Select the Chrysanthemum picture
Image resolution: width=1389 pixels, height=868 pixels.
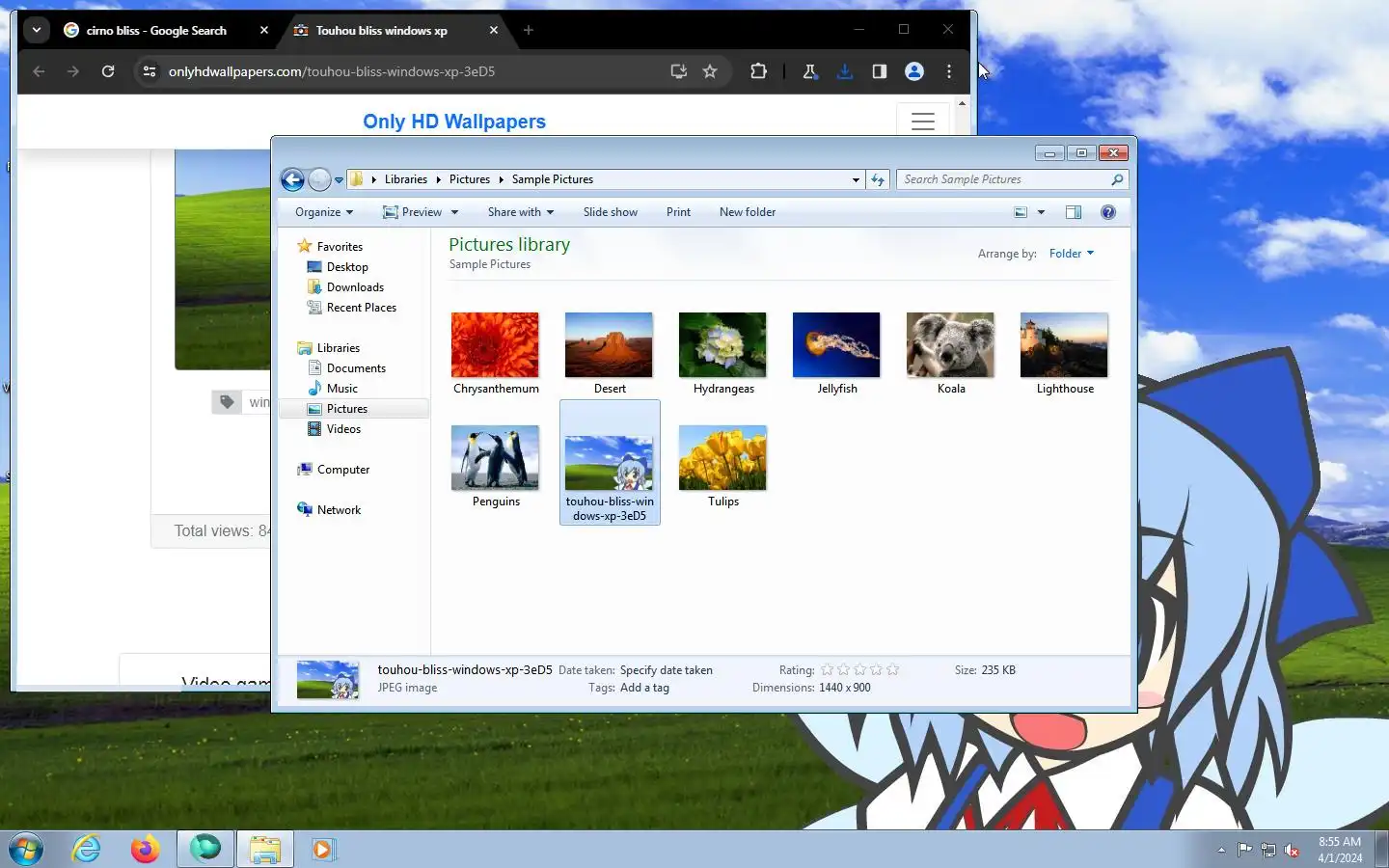[x=496, y=353]
